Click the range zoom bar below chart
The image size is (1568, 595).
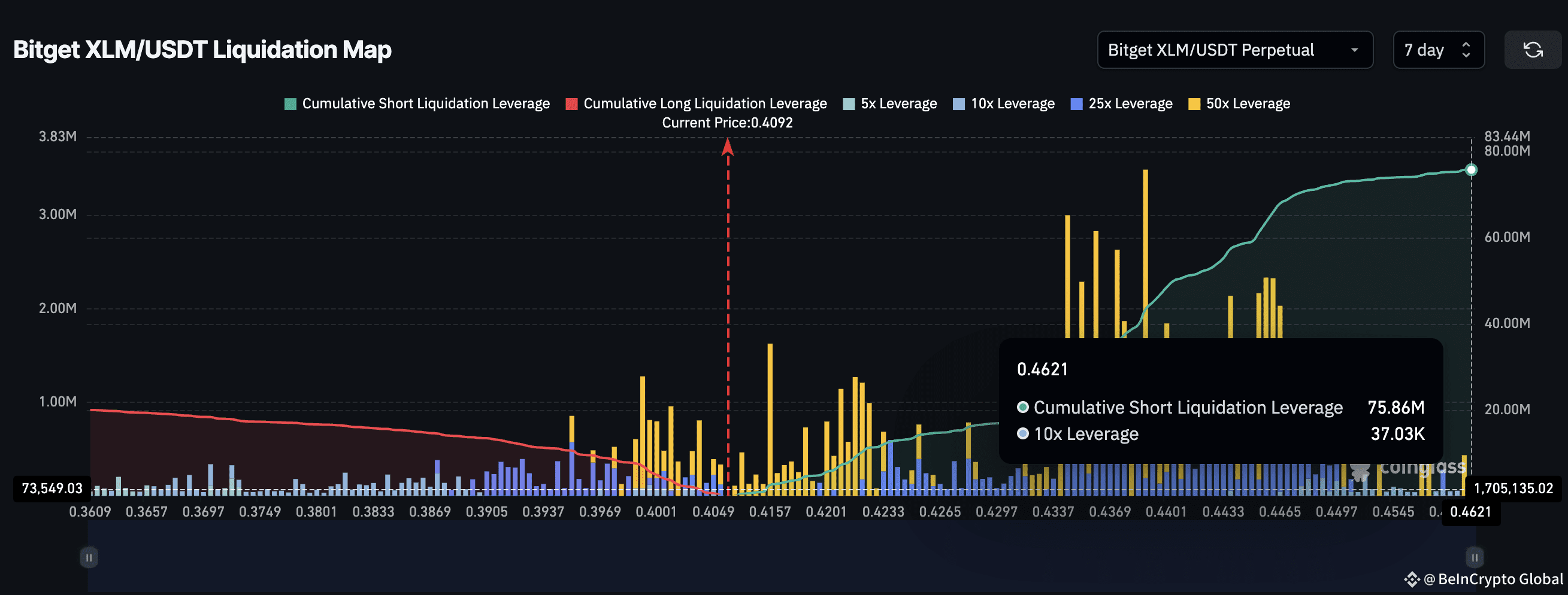click(x=782, y=556)
